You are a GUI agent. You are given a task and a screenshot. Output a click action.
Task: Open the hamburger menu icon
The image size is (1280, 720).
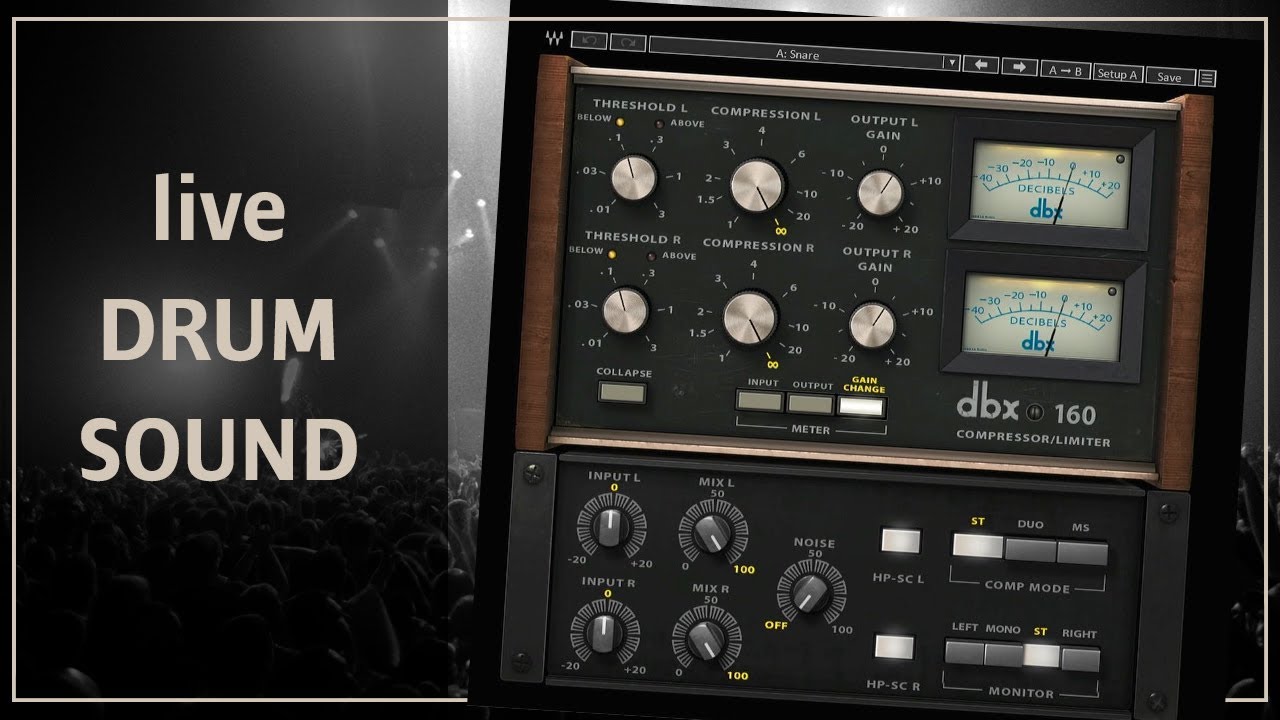click(x=1207, y=79)
